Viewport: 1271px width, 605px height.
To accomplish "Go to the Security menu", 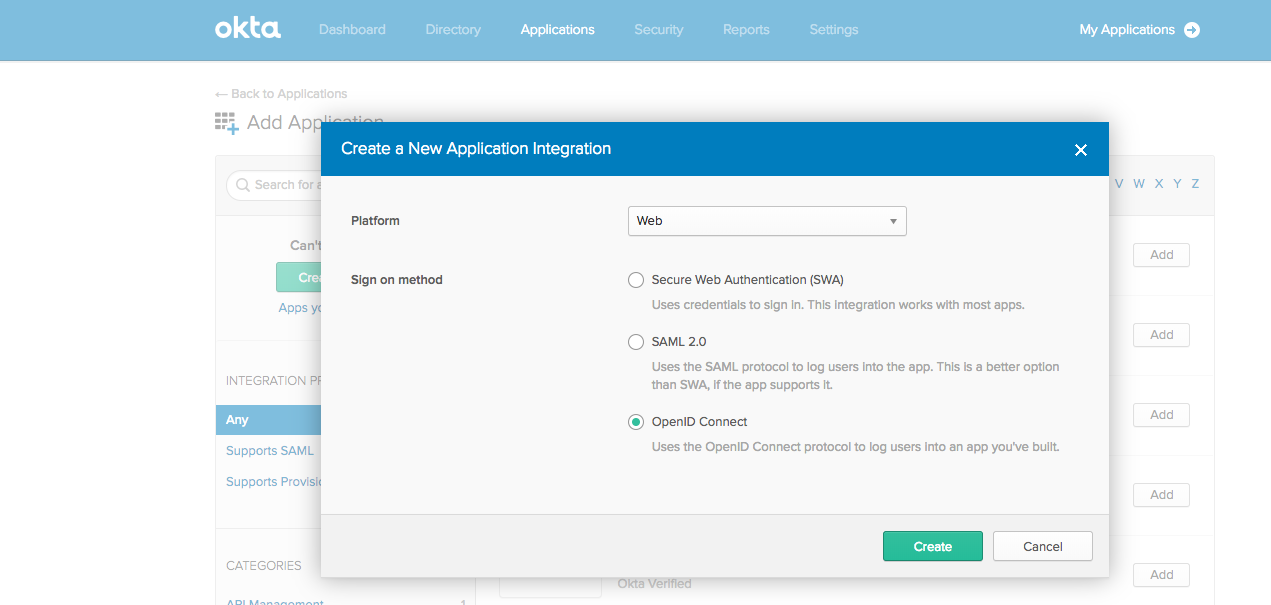I will [x=658, y=30].
